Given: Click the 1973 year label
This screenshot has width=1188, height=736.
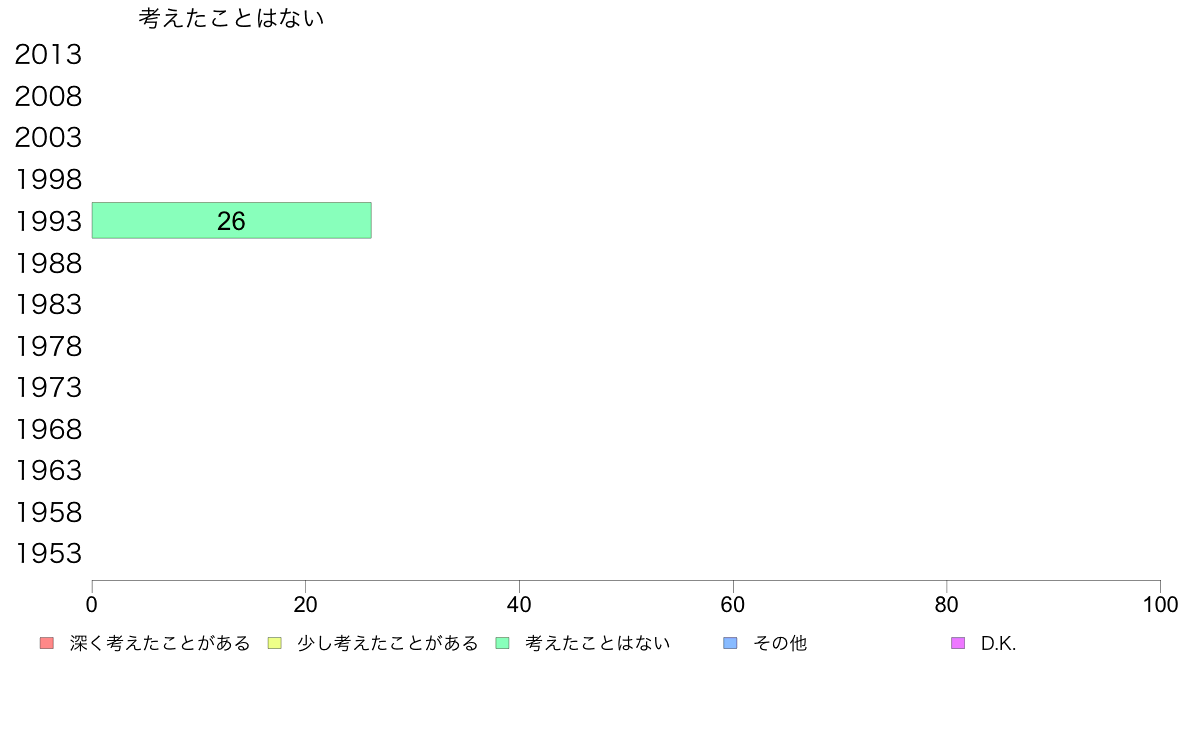Looking at the screenshot, I should pos(48,387).
